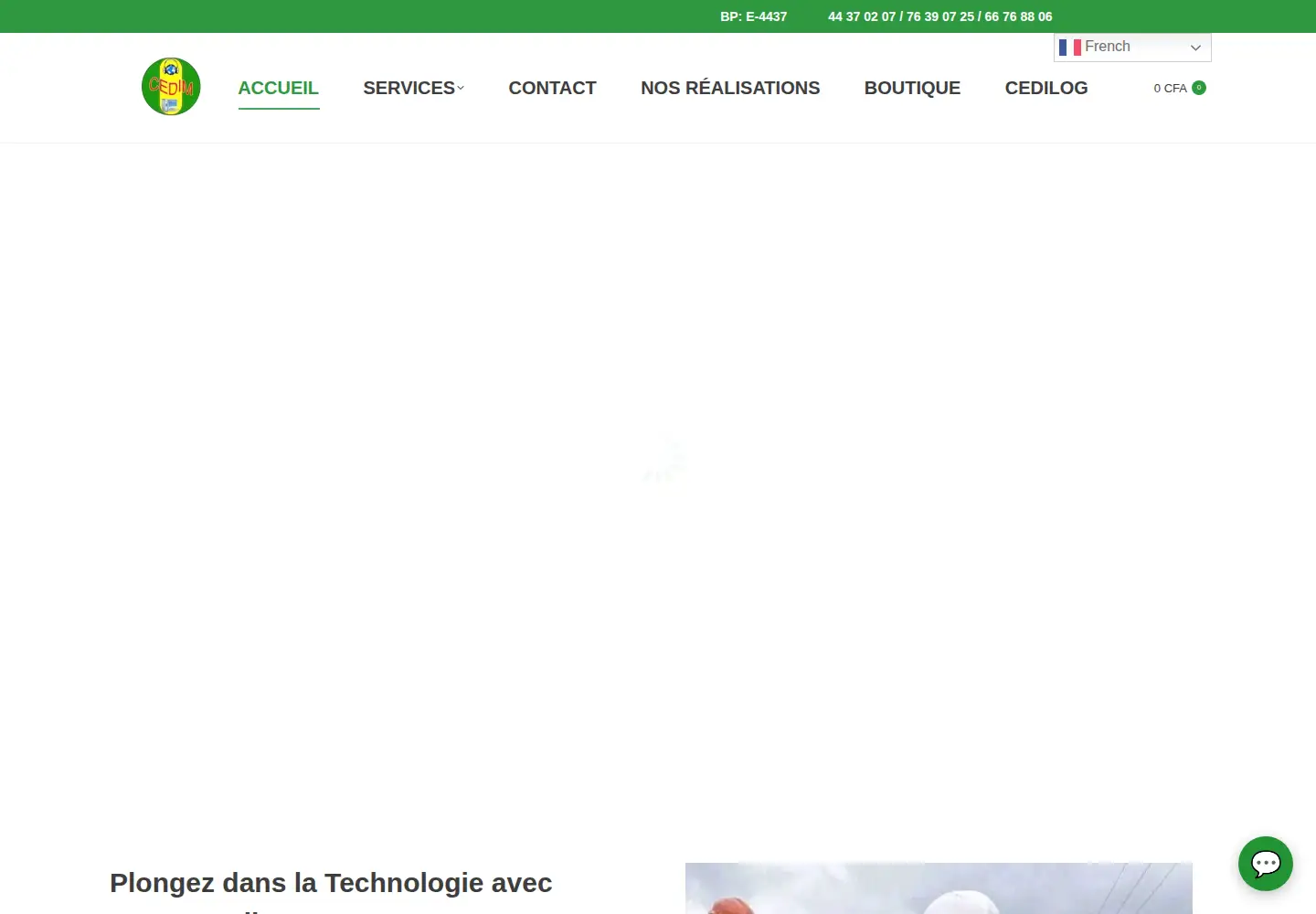
Task: Click the French flag icon
Action: click(x=1070, y=47)
